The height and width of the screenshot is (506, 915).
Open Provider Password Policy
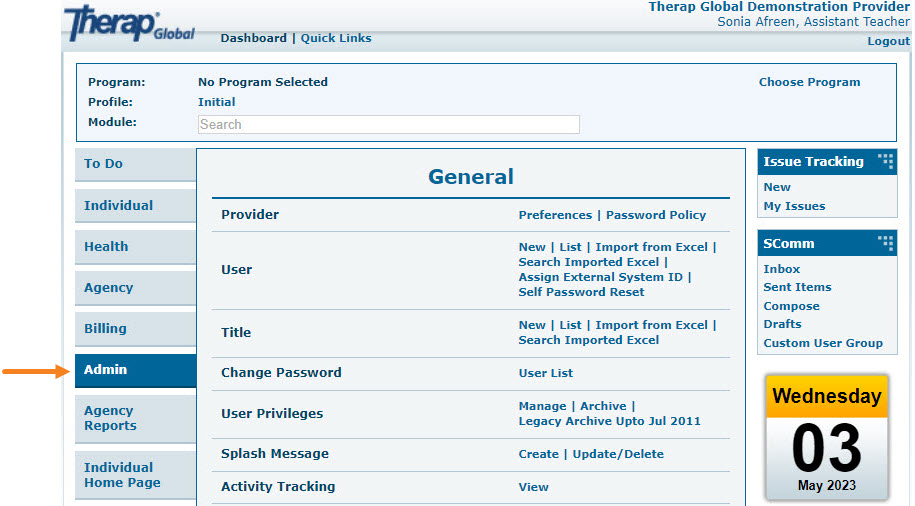[656, 215]
